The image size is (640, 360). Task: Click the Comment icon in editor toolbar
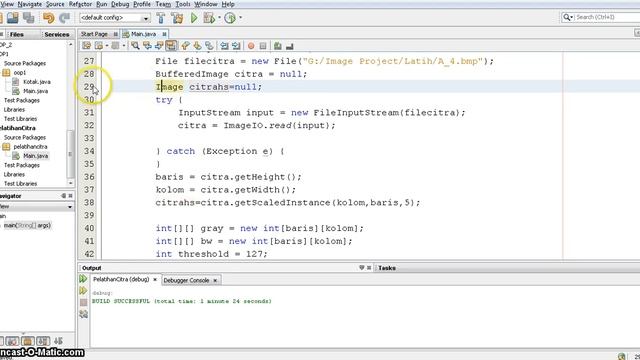coord(278,46)
